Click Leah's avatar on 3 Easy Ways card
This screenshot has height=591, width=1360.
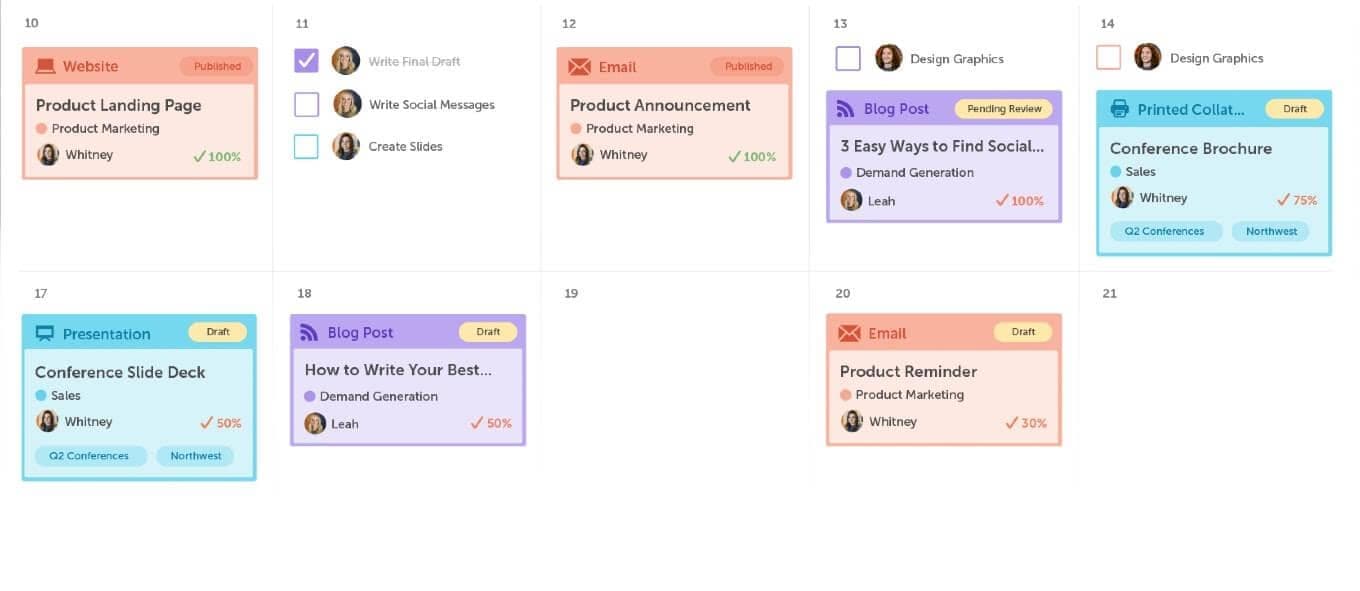click(x=851, y=201)
